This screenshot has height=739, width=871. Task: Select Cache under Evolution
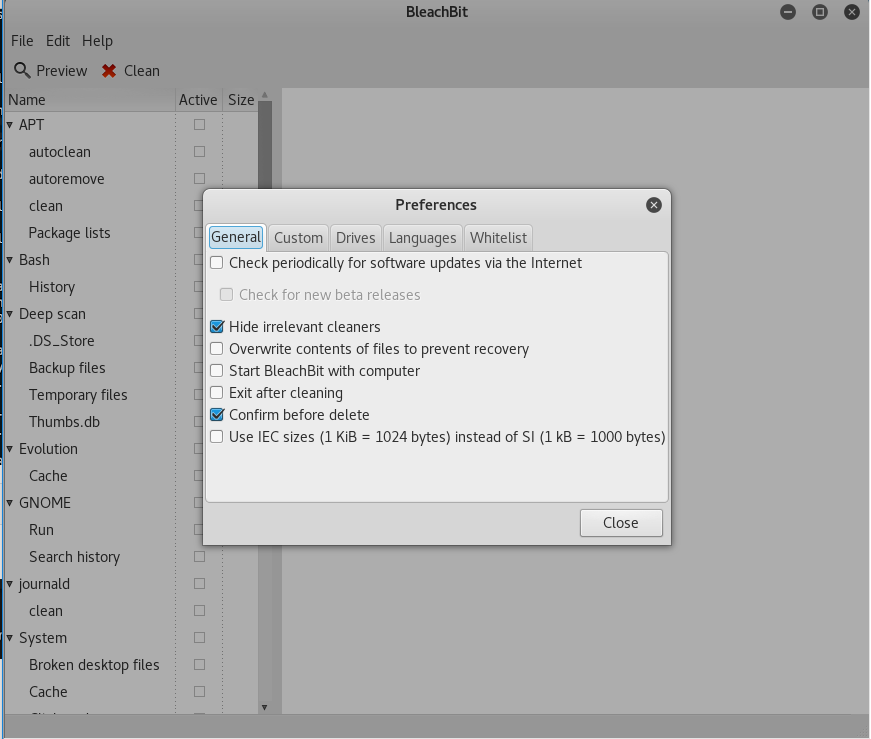[x=48, y=476]
